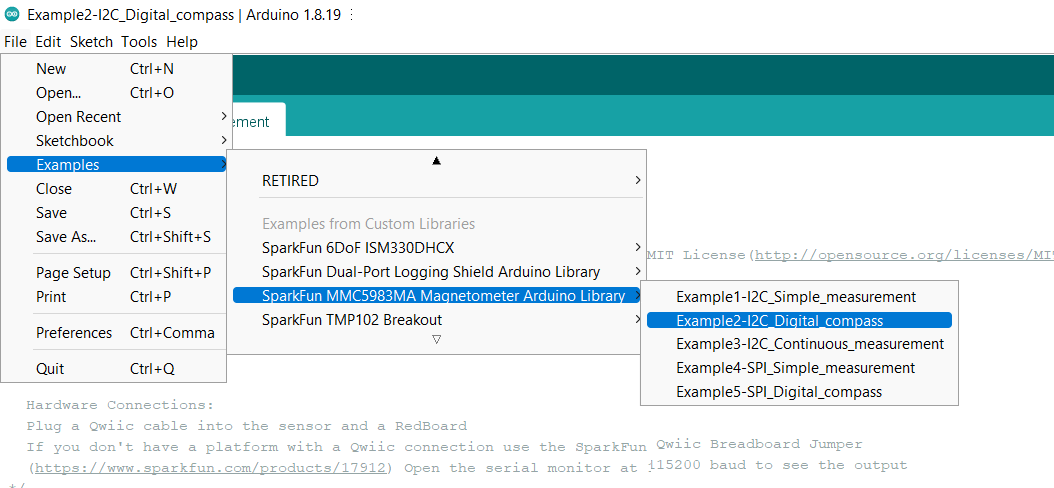The height and width of the screenshot is (488, 1054).
Task: Open Example1-I2C_Simple_measurement
Action: pos(799,296)
